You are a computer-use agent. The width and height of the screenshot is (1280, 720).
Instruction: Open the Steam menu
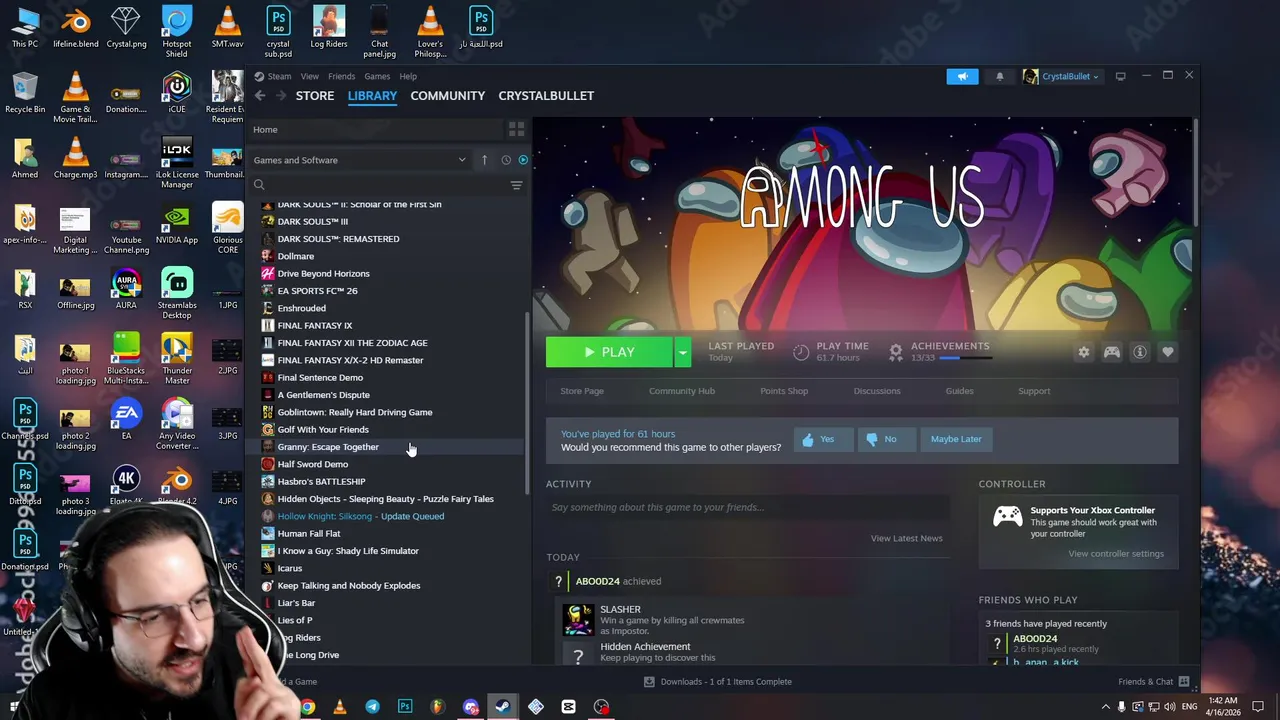(279, 76)
